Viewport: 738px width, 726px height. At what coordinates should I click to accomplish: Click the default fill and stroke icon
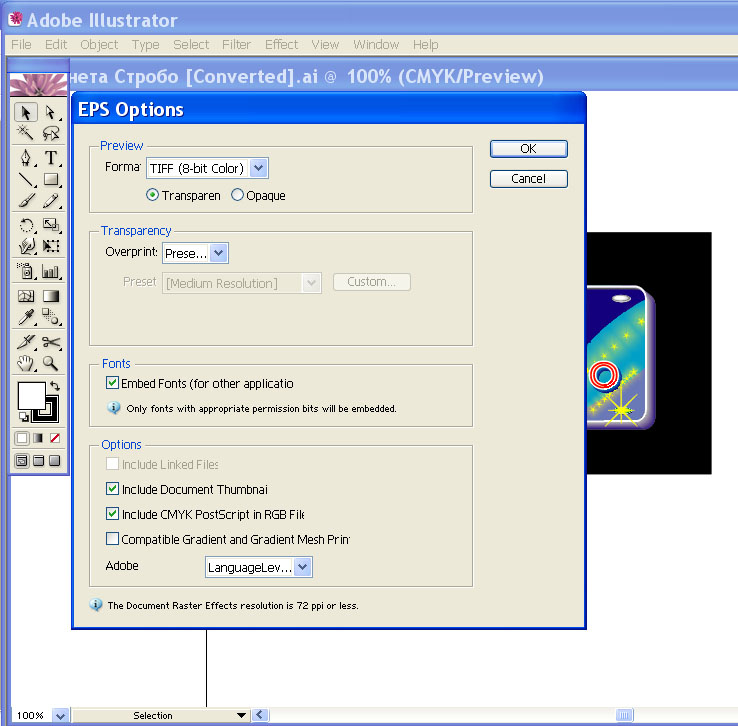pos(23,416)
